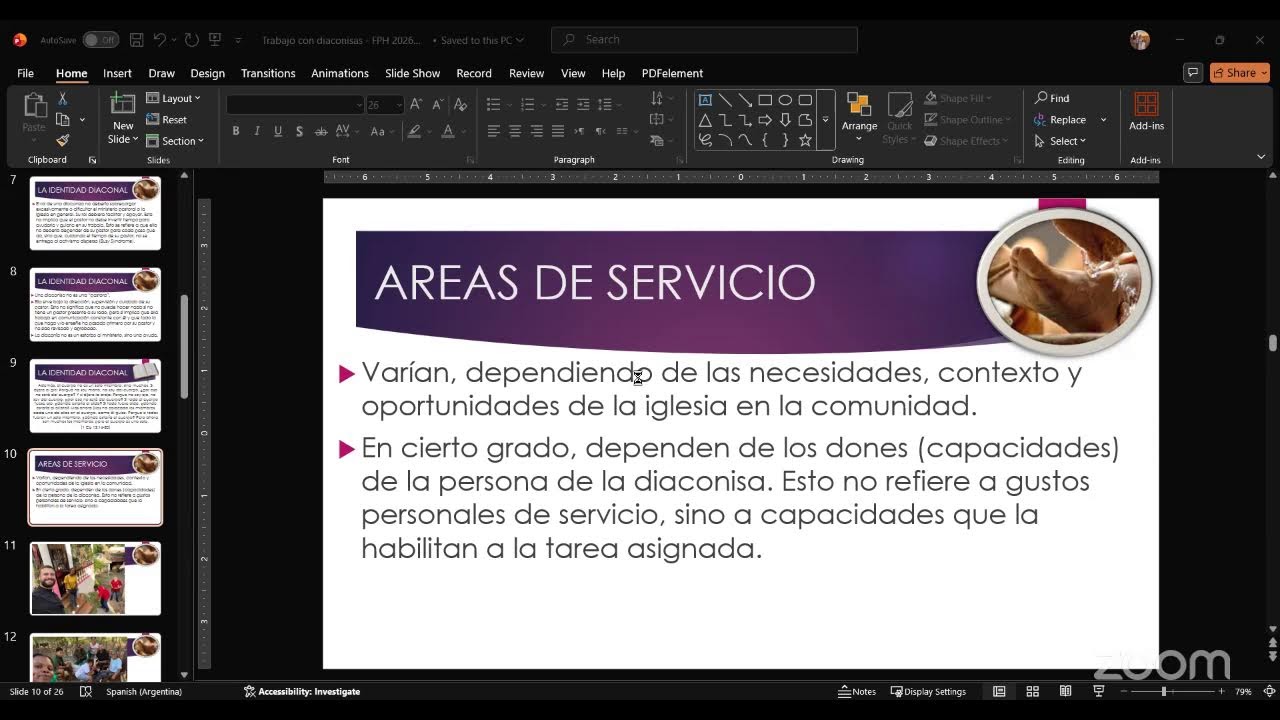Open the Comments pane icon

[1192, 73]
